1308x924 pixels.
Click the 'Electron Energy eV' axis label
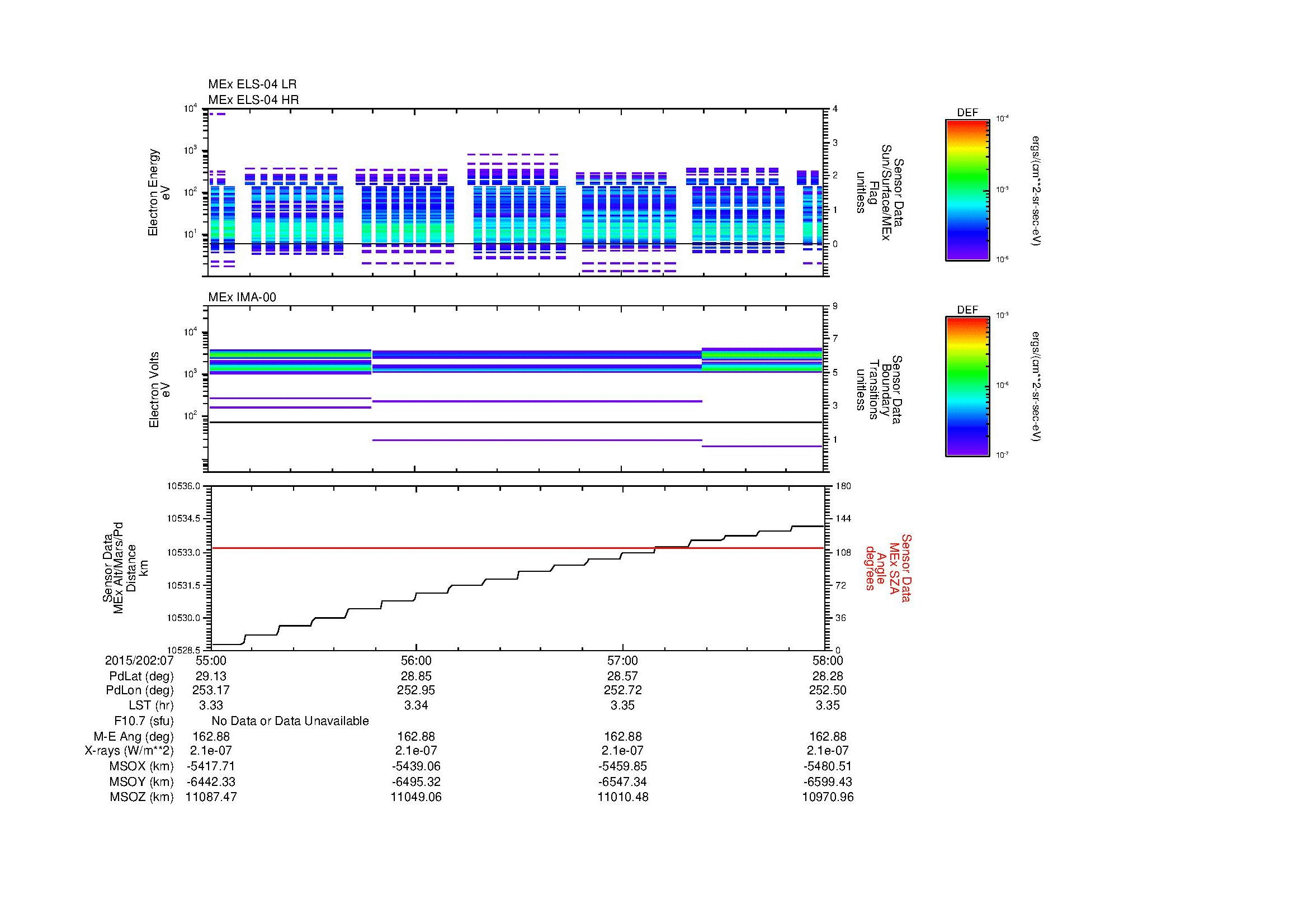pyautogui.click(x=159, y=192)
